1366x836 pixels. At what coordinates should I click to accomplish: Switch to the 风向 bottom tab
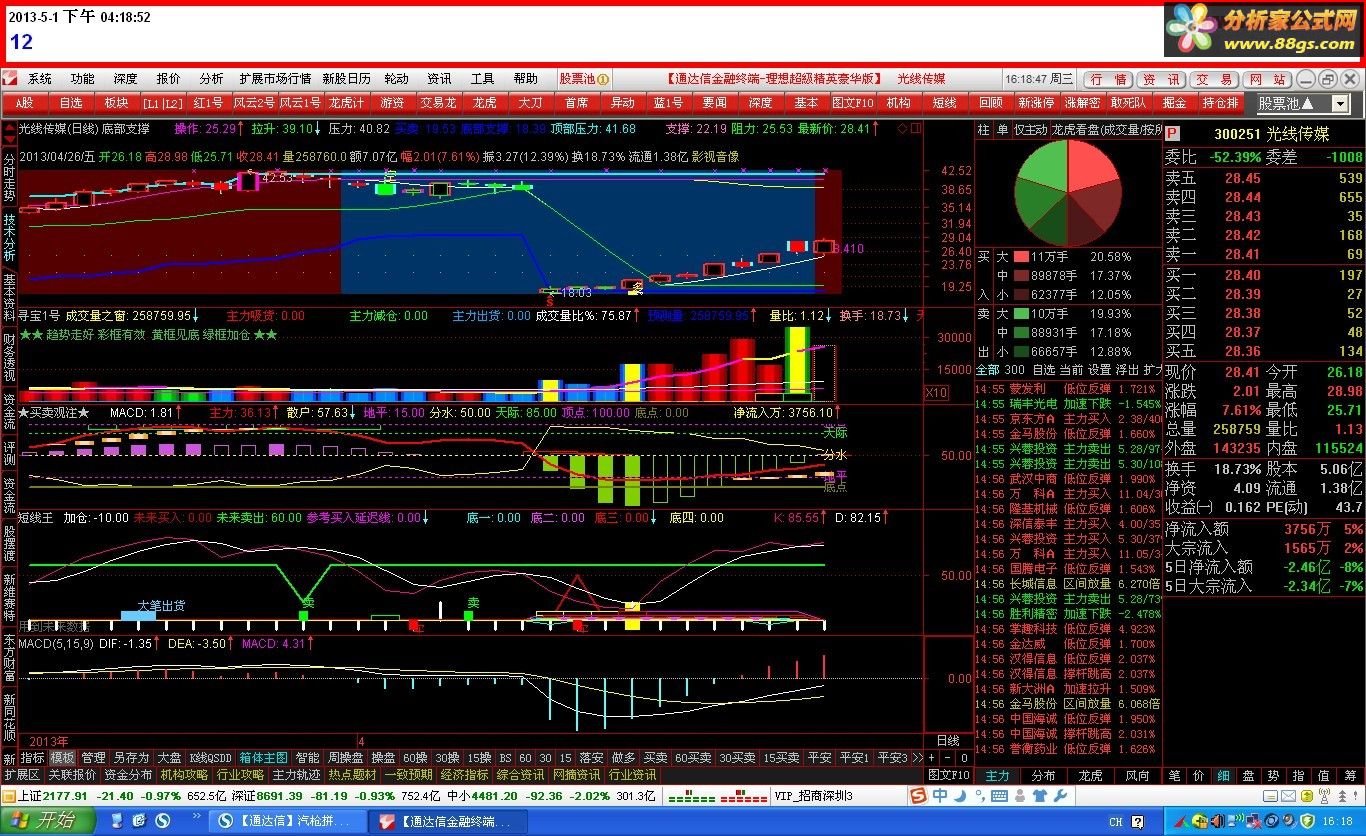point(1137,775)
